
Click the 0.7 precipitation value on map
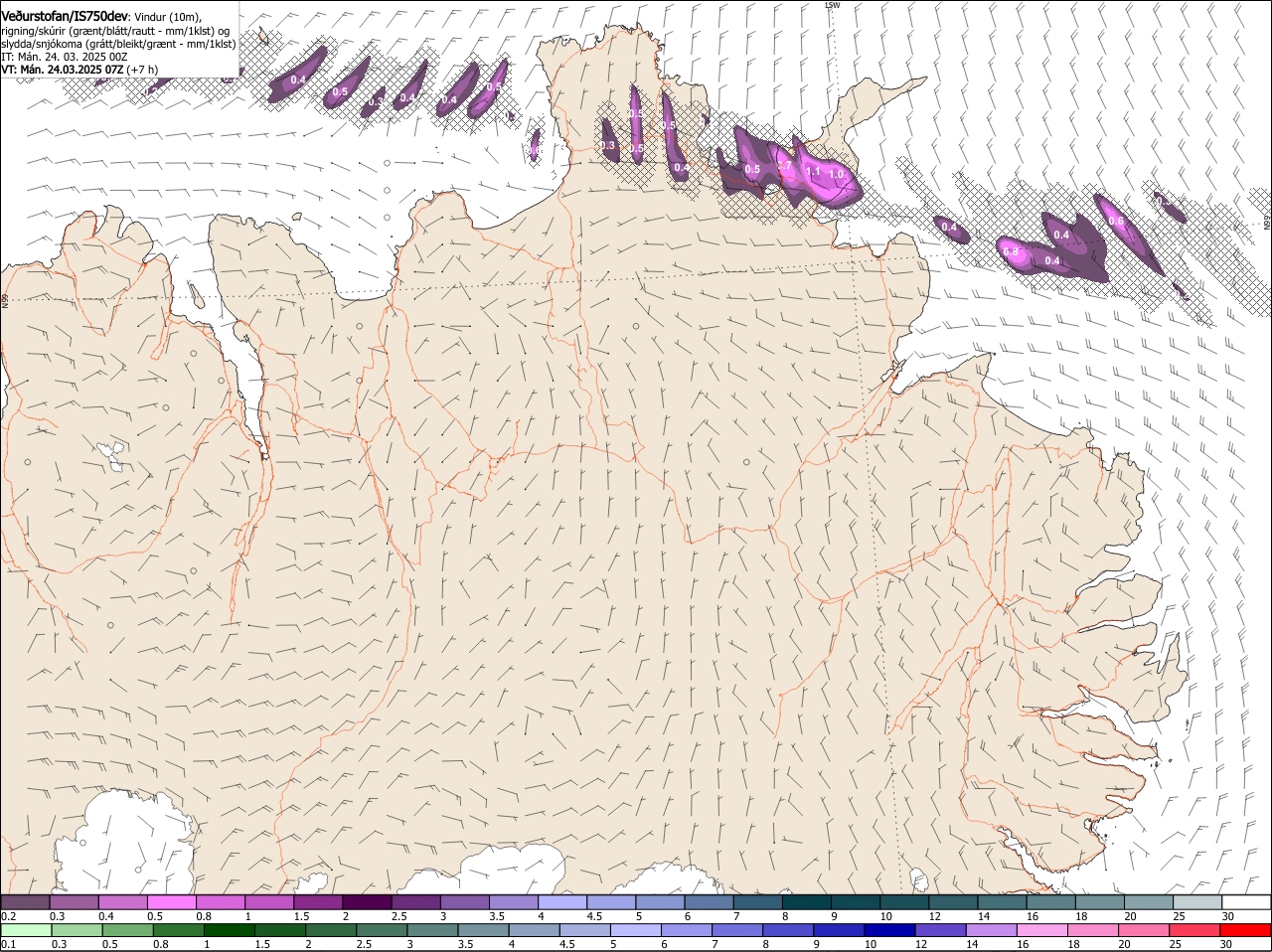pos(784,165)
